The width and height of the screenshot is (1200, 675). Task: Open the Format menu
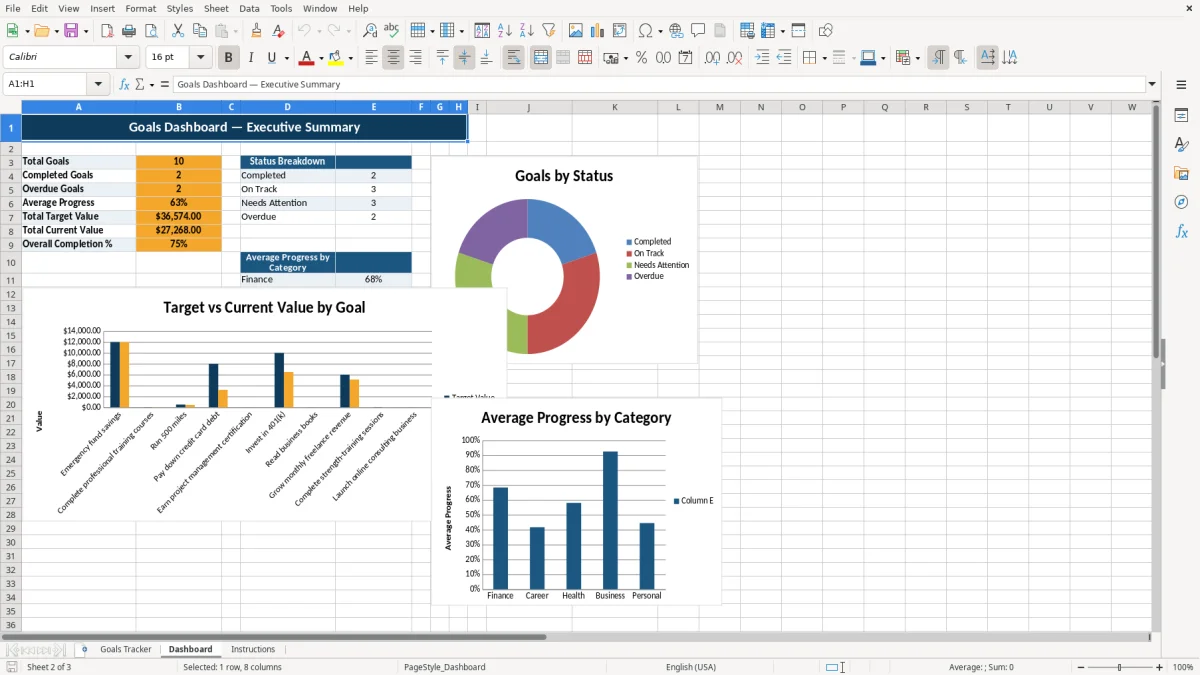140,8
